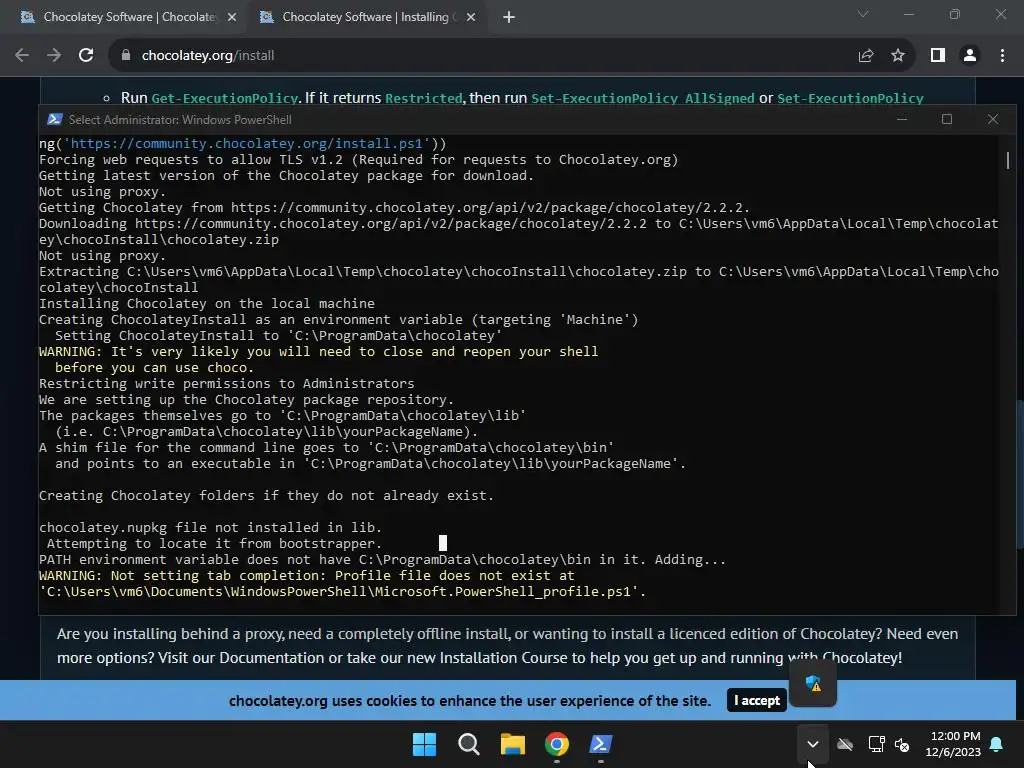Click the PowerShell window scrollbar thumb
The image size is (1024, 768).
click(x=1008, y=160)
